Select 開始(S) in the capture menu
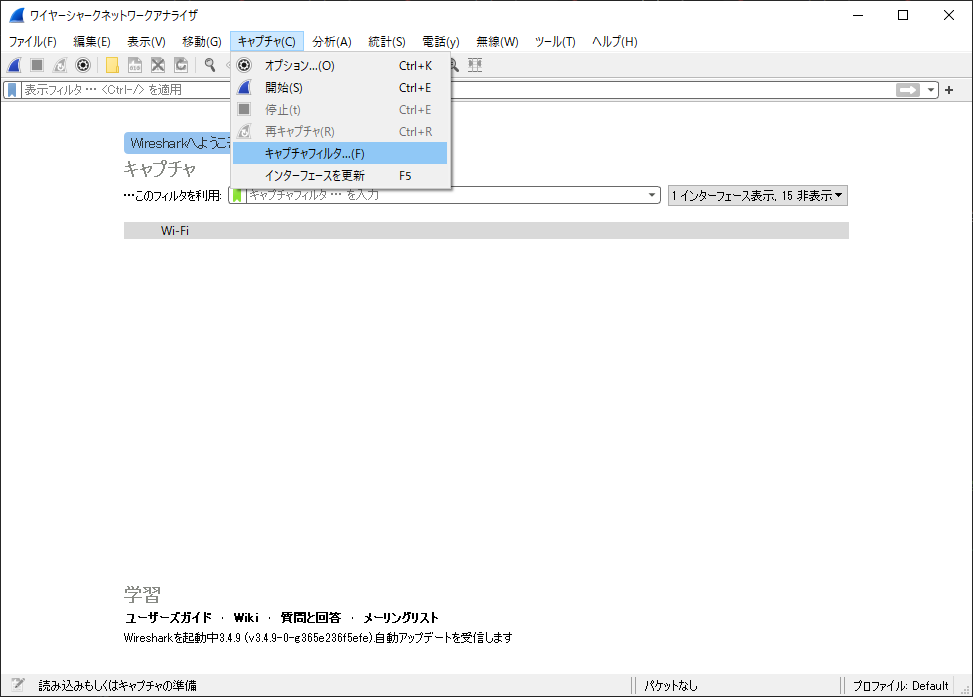Viewport: 973px width, 697px height. [340, 88]
